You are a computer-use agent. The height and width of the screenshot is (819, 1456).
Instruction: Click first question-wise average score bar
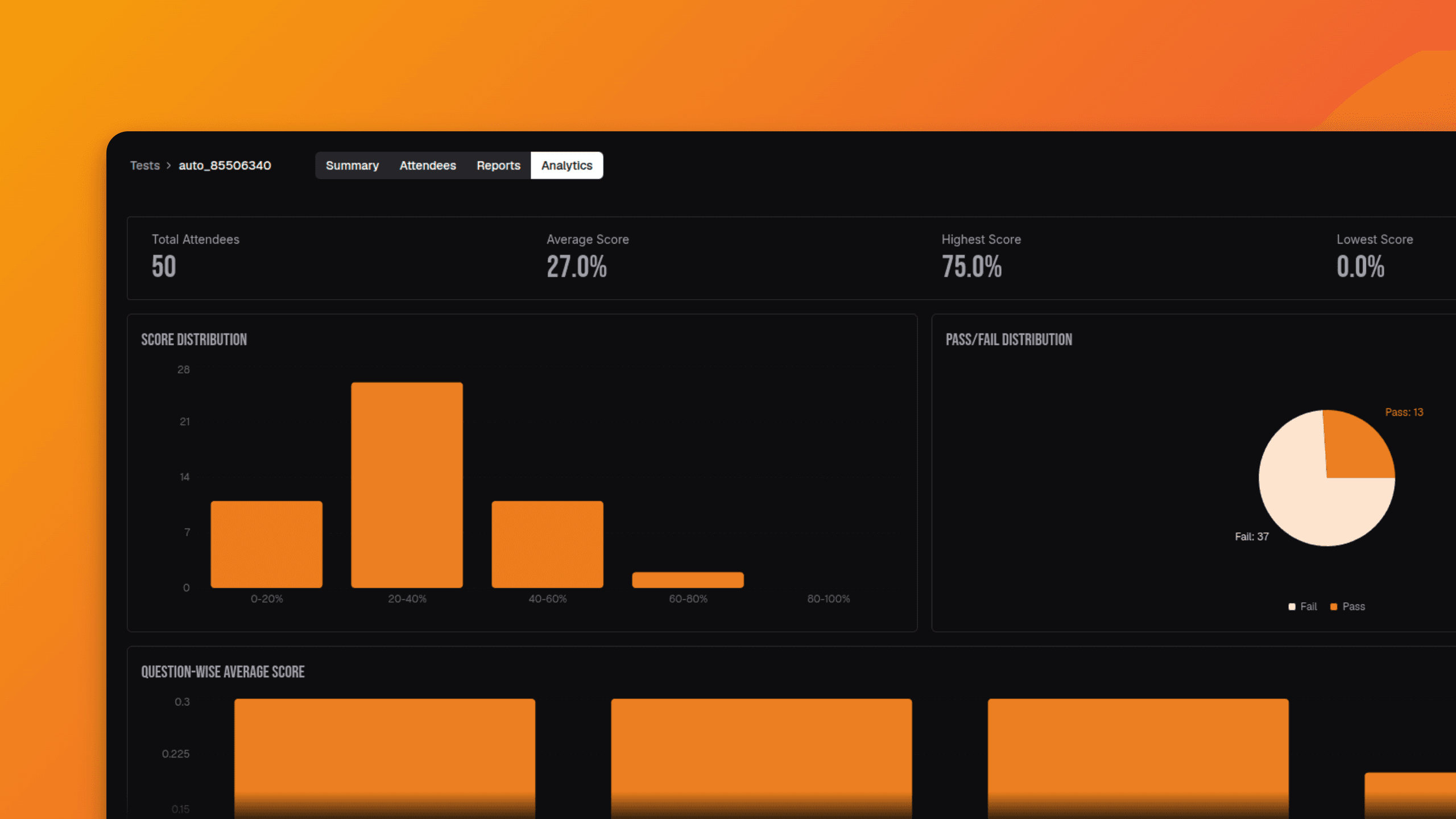tap(384, 759)
